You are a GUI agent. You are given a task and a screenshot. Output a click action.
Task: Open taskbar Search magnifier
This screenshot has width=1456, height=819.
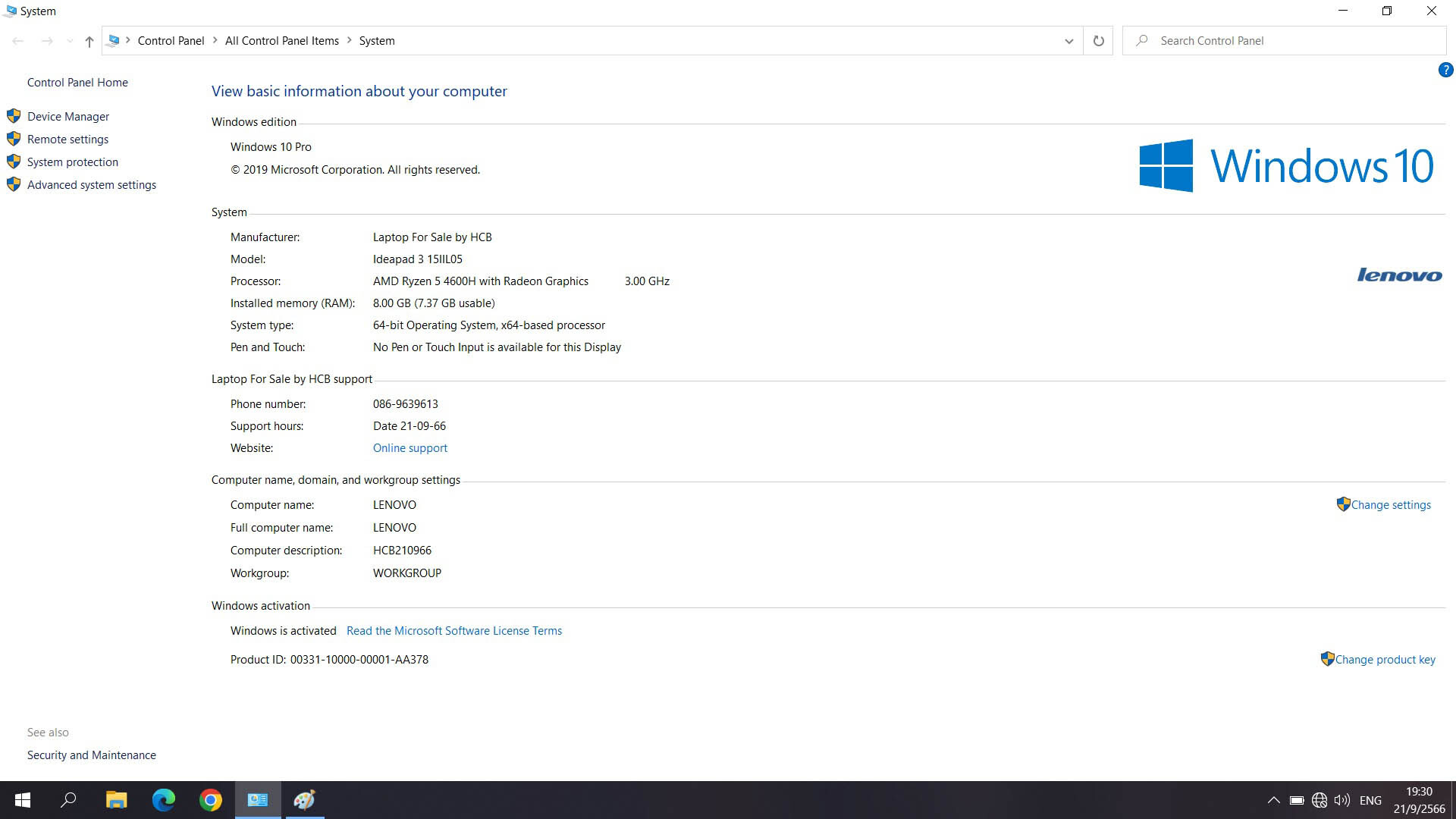point(68,800)
